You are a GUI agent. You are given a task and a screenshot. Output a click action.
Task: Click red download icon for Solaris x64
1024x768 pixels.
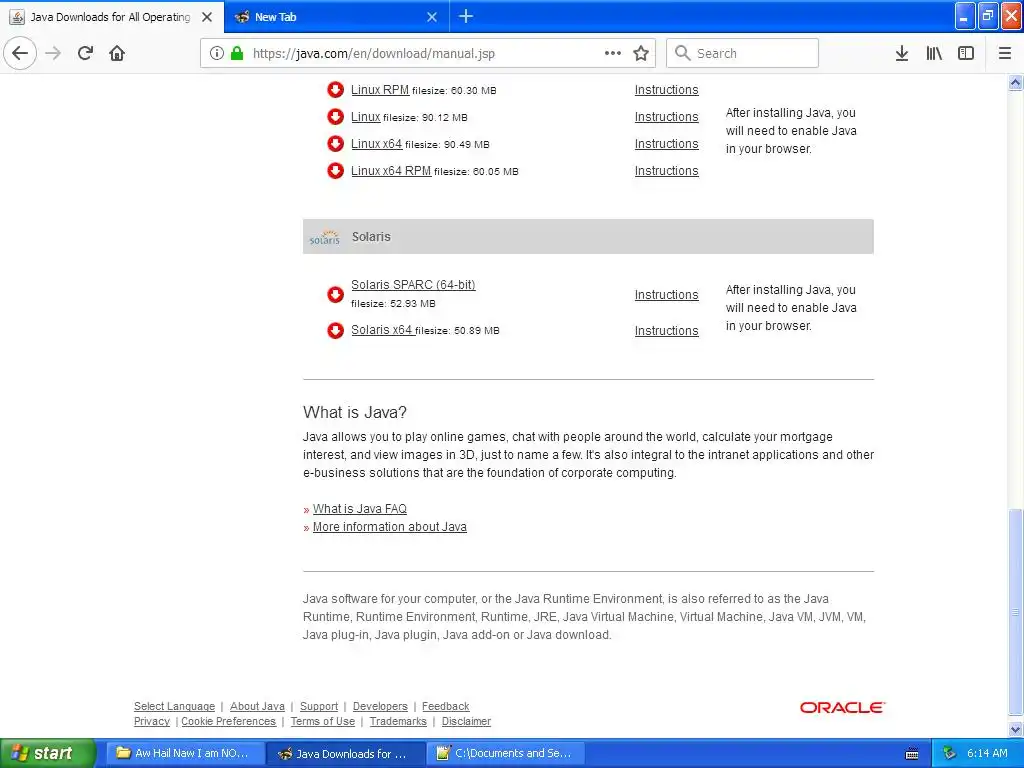pos(336,330)
